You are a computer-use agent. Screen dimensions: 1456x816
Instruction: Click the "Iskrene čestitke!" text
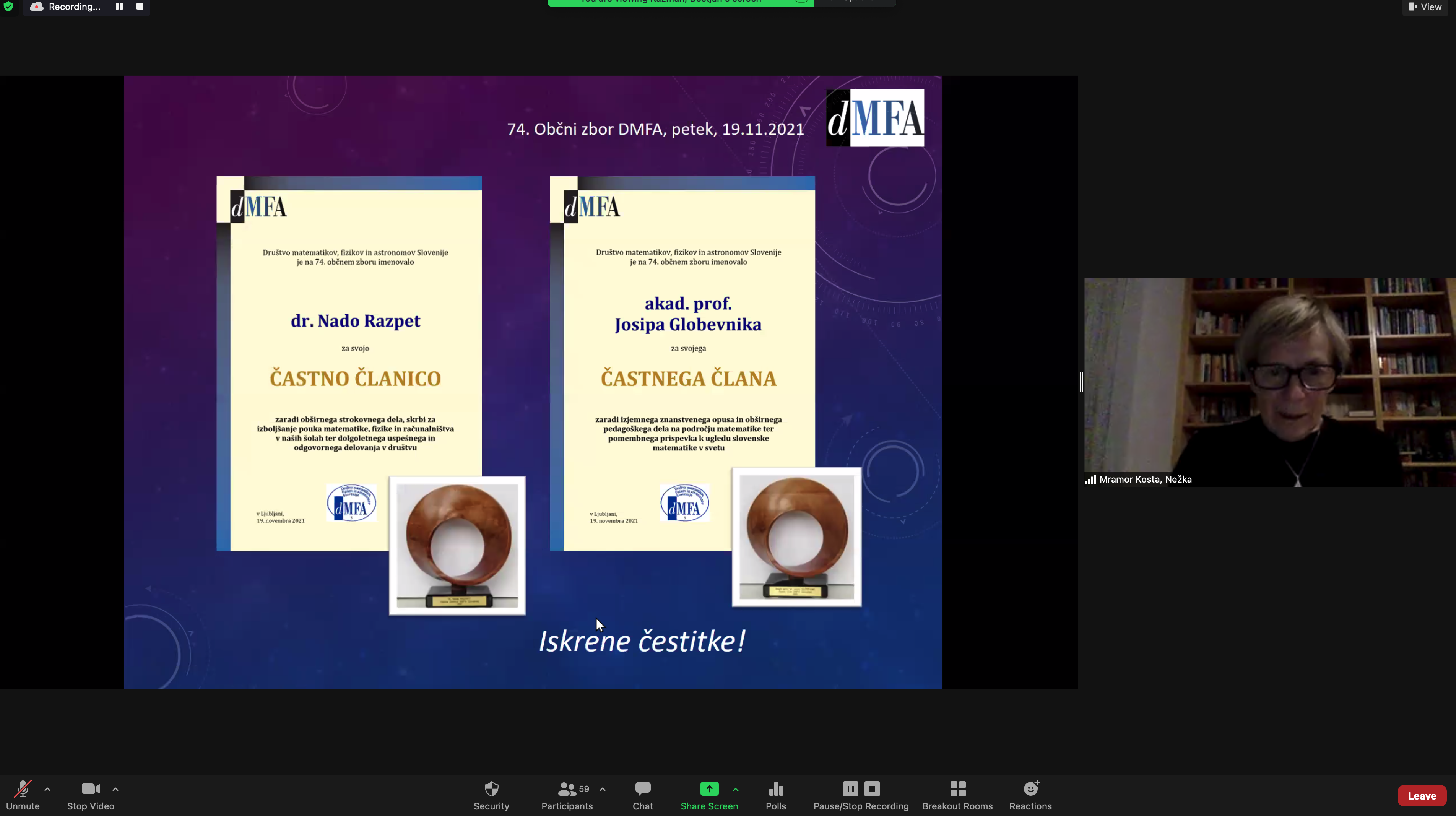[642, 641]
